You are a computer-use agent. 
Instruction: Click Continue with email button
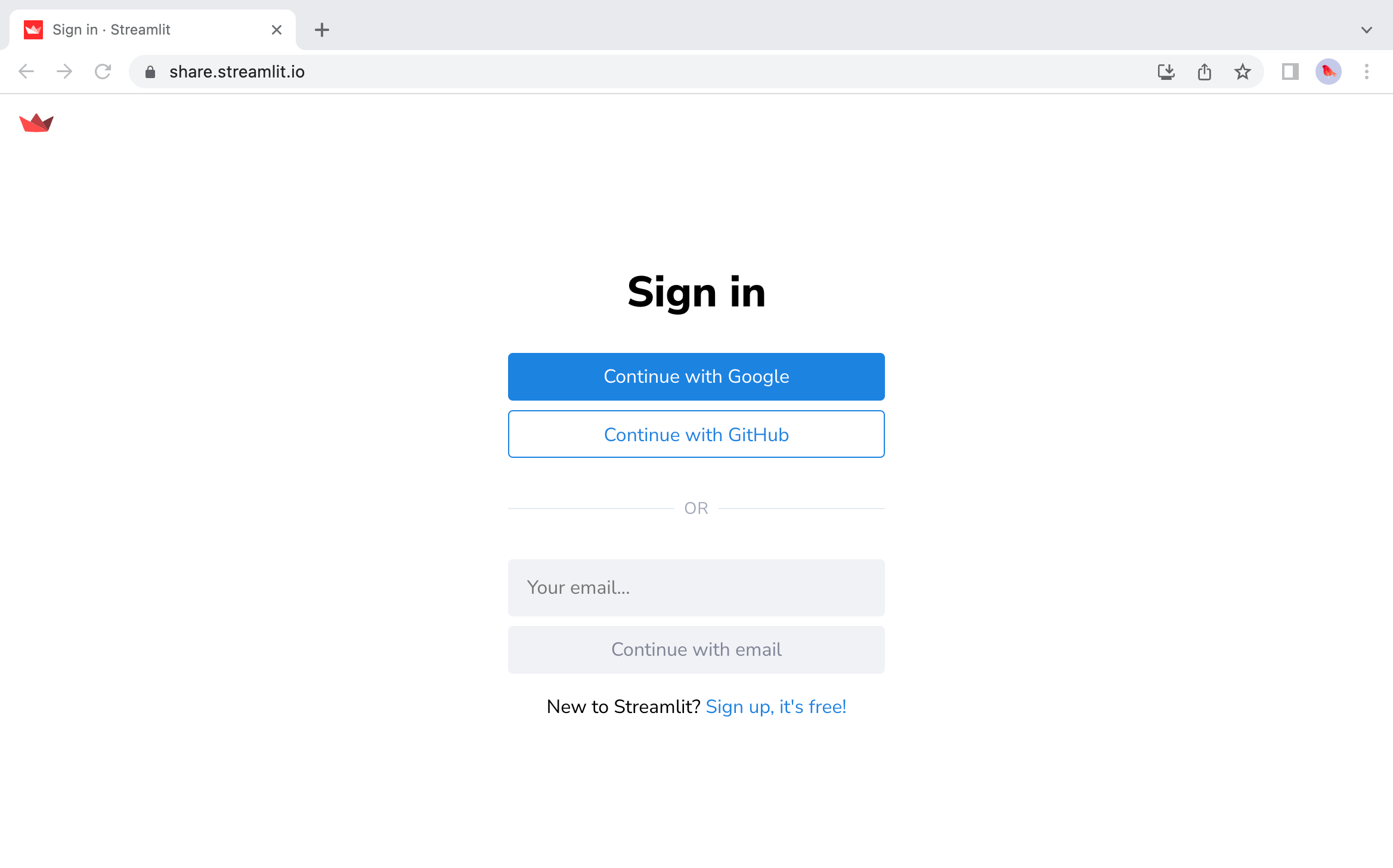(696, 649)
